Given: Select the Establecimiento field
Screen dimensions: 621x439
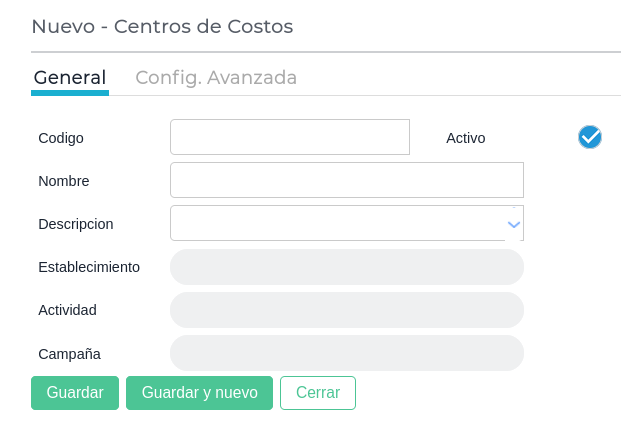Looking at the screenshot, I should tap(347, 267).
